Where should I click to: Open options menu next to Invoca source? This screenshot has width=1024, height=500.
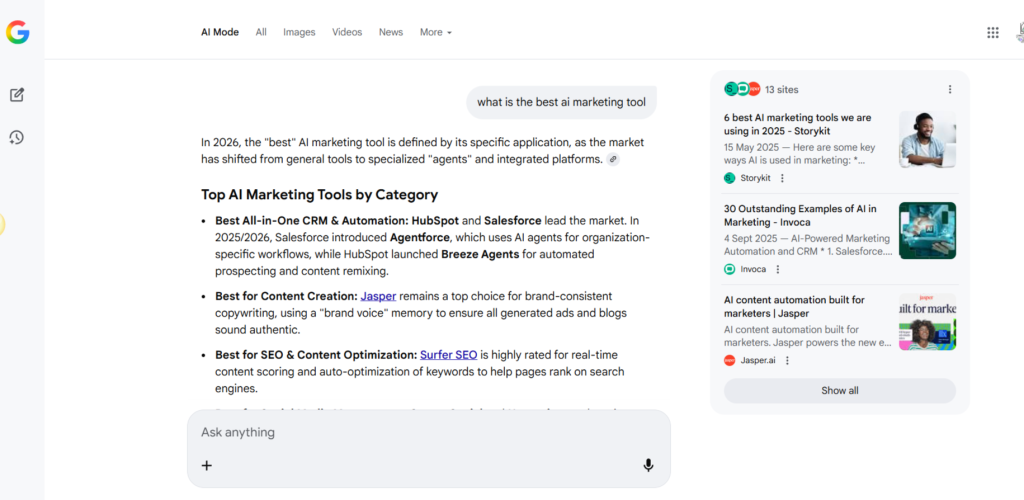(x=777, y=269)
